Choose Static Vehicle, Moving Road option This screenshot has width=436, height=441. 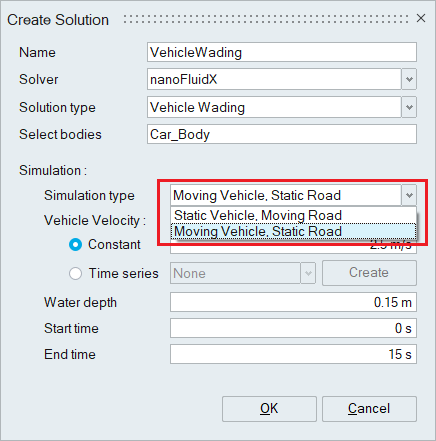click(293, 215)
